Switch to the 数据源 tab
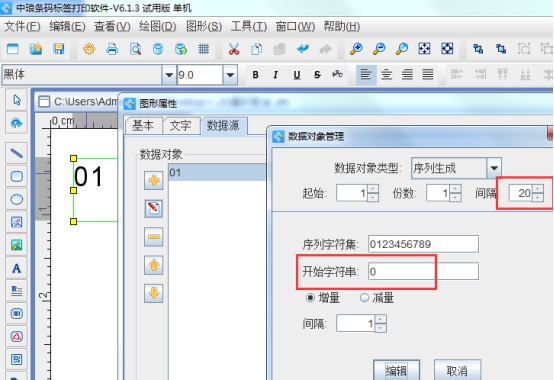 tap(223, 126)
